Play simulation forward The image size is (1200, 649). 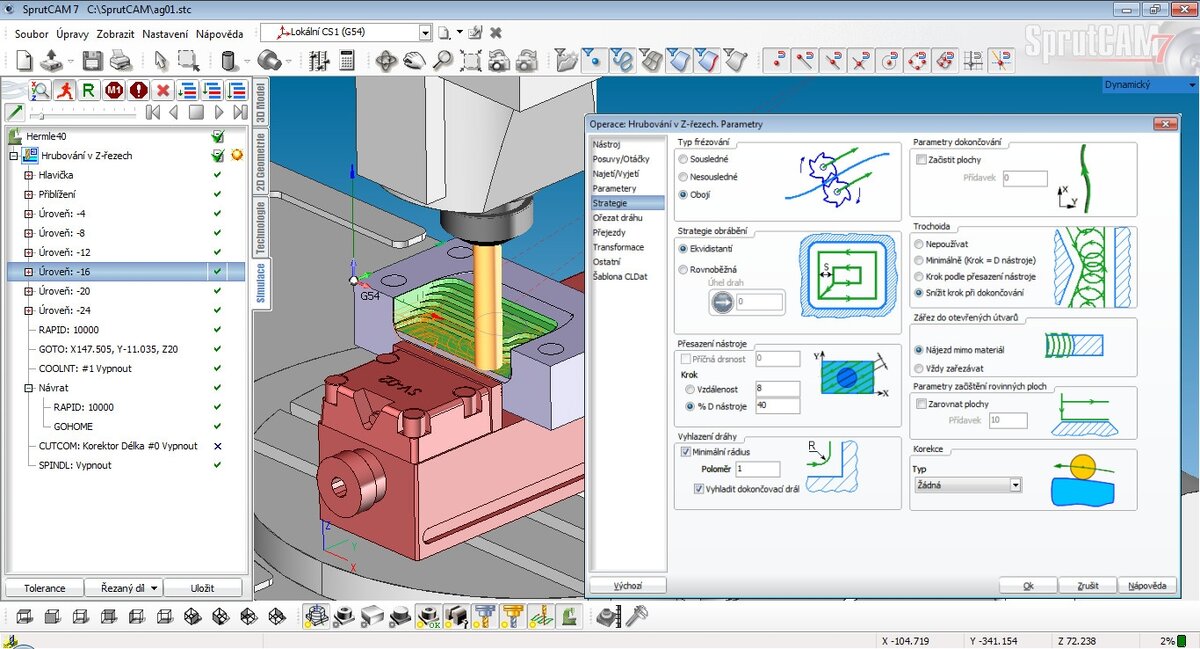[219, 113]
